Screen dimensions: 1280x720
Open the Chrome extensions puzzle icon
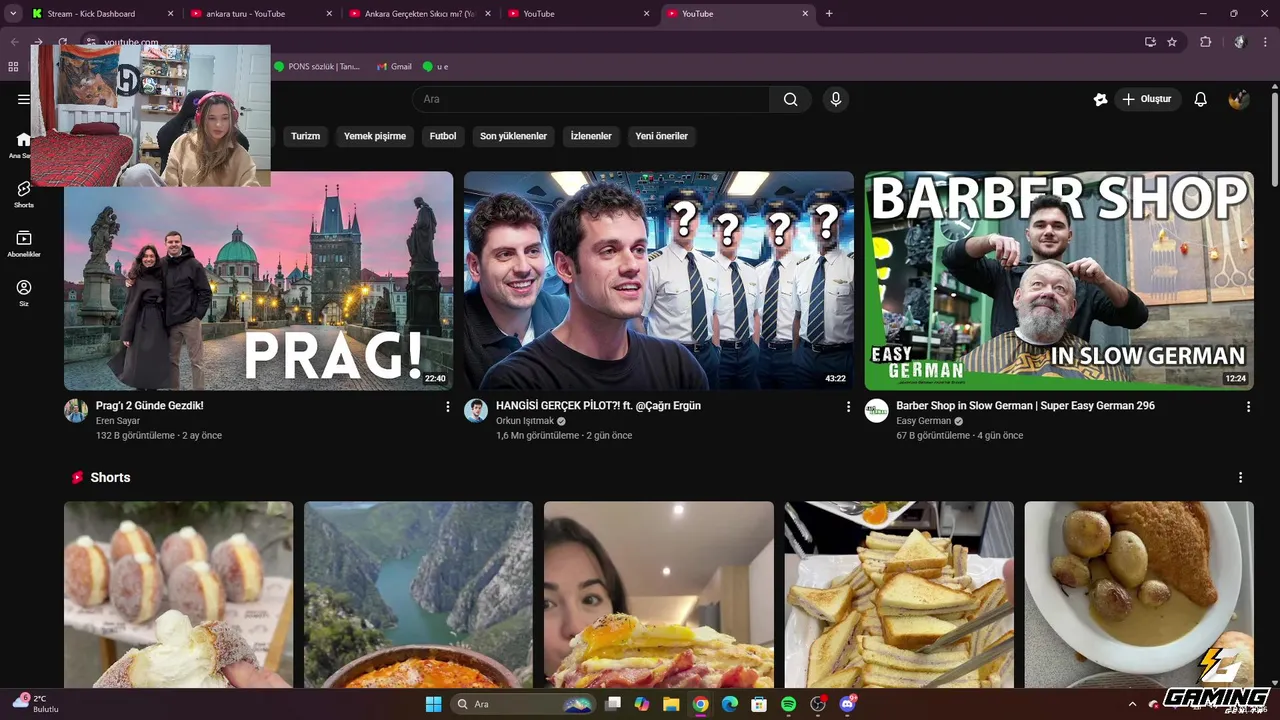(x=1205, y=42)
